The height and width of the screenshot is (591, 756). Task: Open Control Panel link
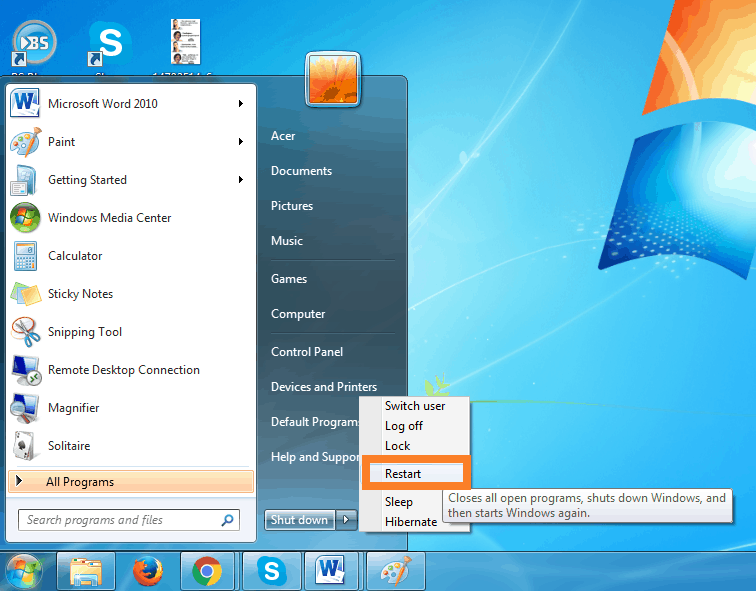click(307, 352)
